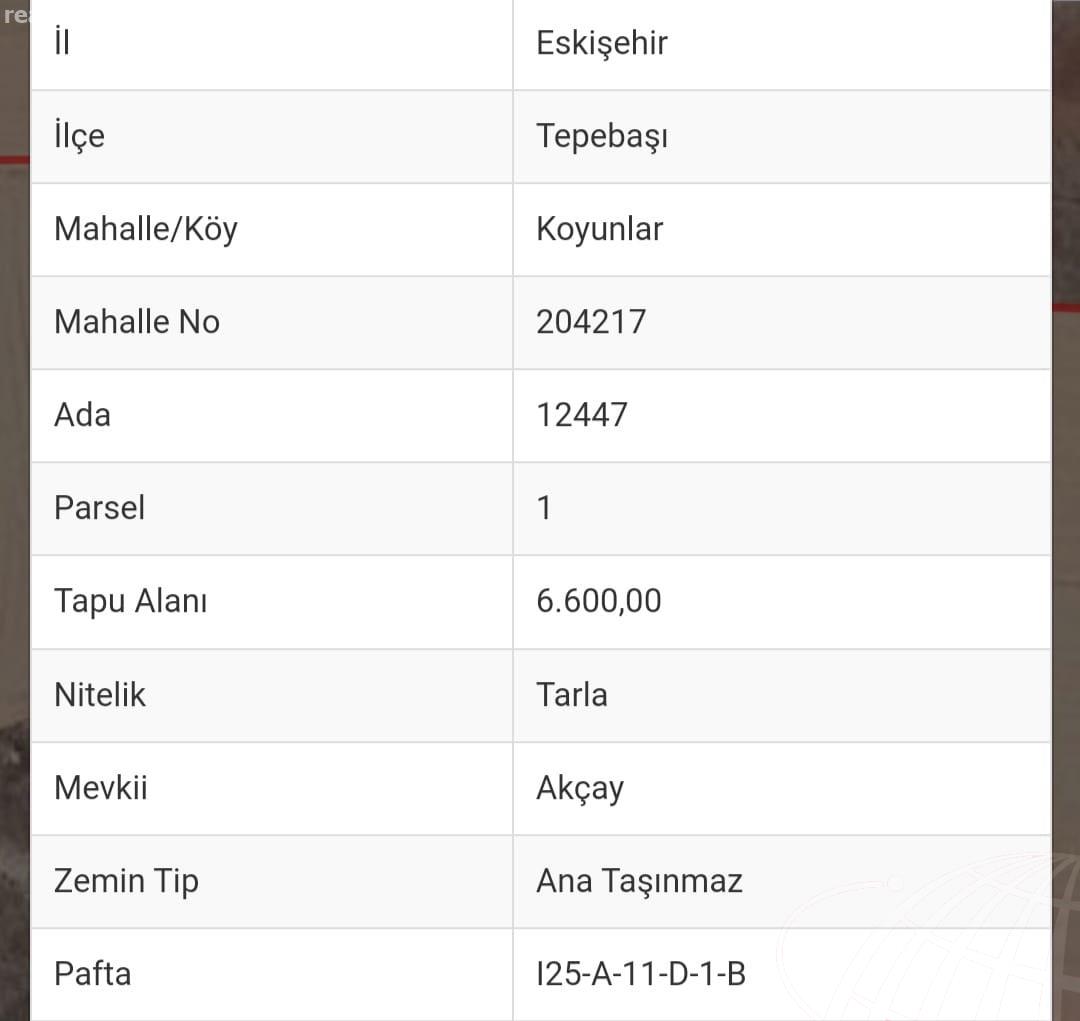Select Pafta code I25-A-11-D-1-B
This screenshot has height=1021, width=1080.
(x=641, y=974)
